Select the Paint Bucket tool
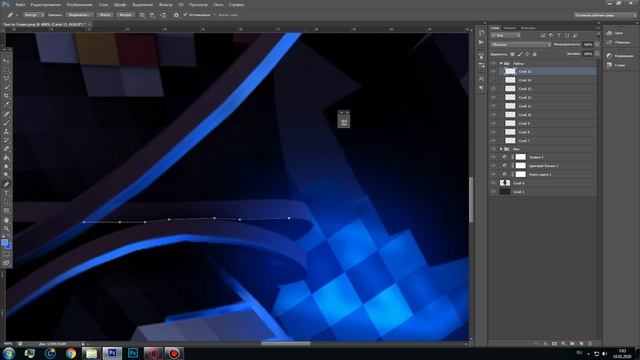This screenshot has height=360, width=640. [6, 158]
